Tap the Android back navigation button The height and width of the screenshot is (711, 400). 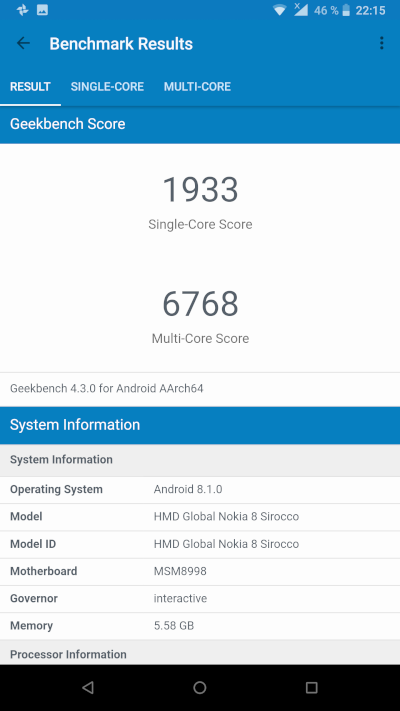click(x=88, y=688)
